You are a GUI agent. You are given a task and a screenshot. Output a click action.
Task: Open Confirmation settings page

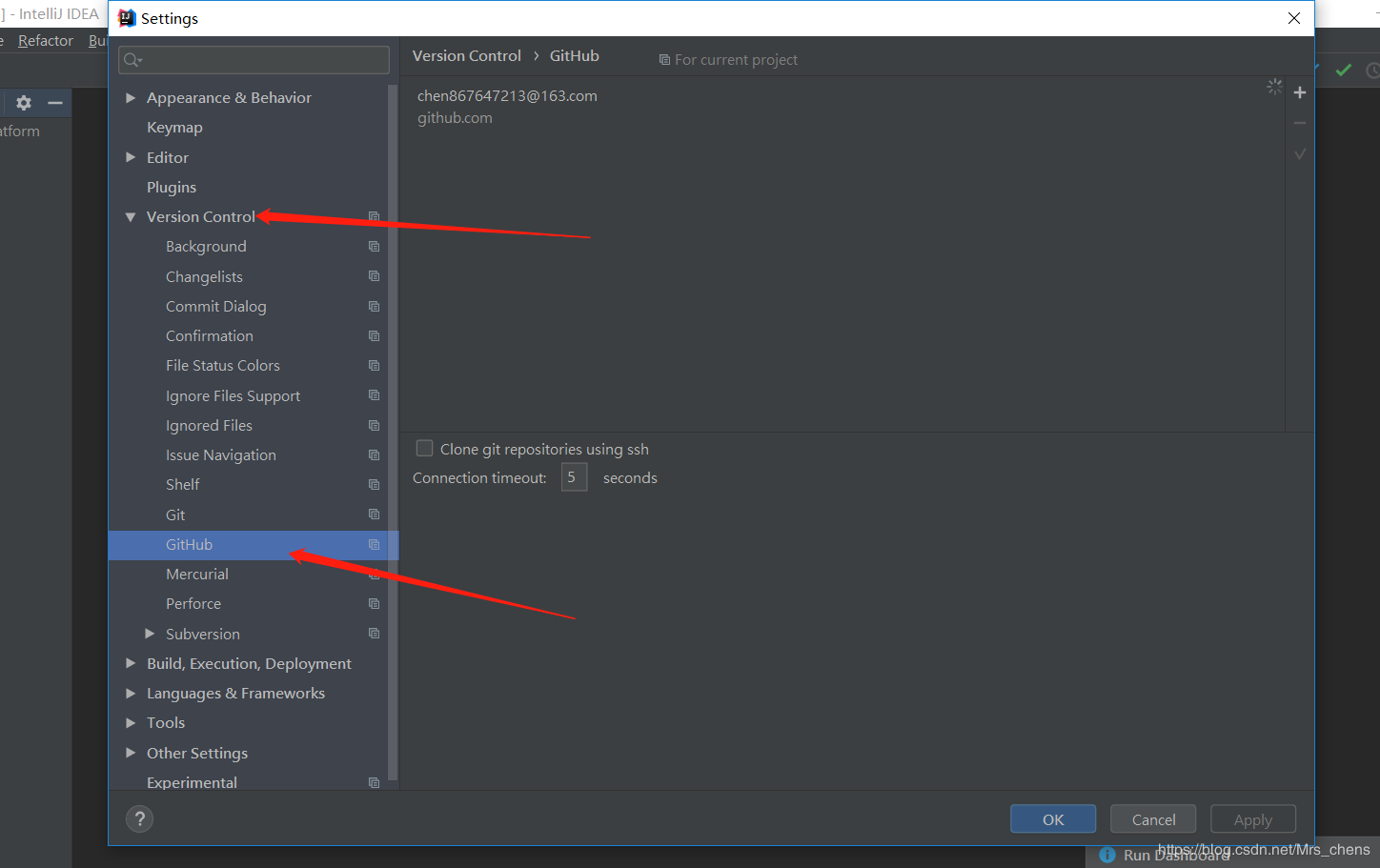tap(210, 335)
